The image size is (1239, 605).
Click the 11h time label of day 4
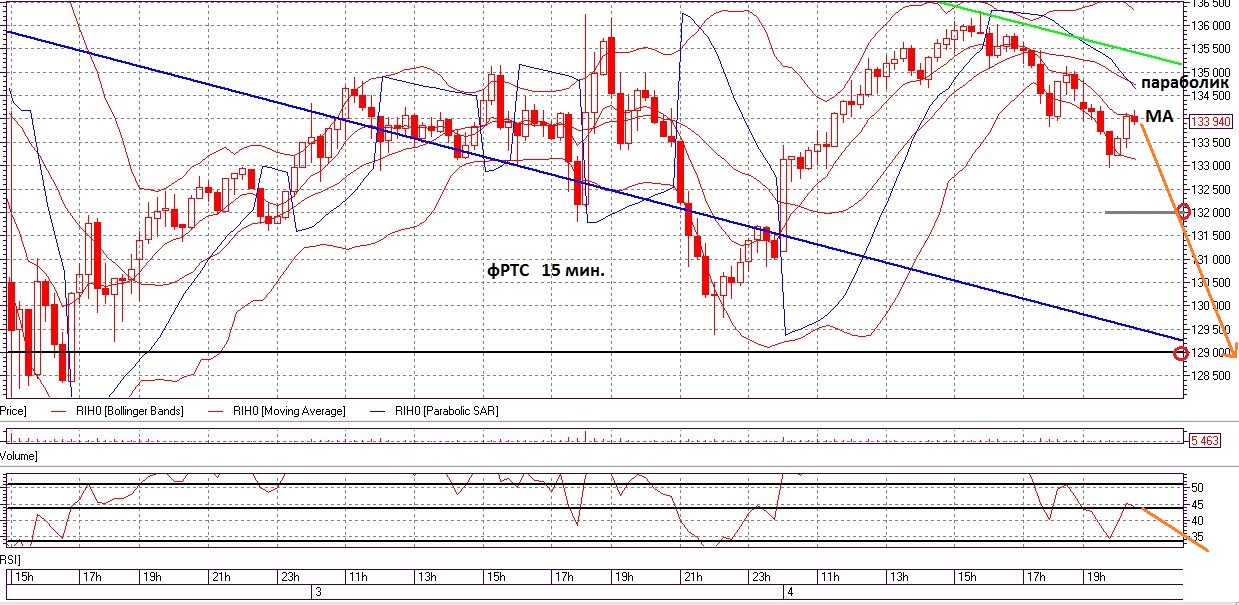[x=830, y=578]
